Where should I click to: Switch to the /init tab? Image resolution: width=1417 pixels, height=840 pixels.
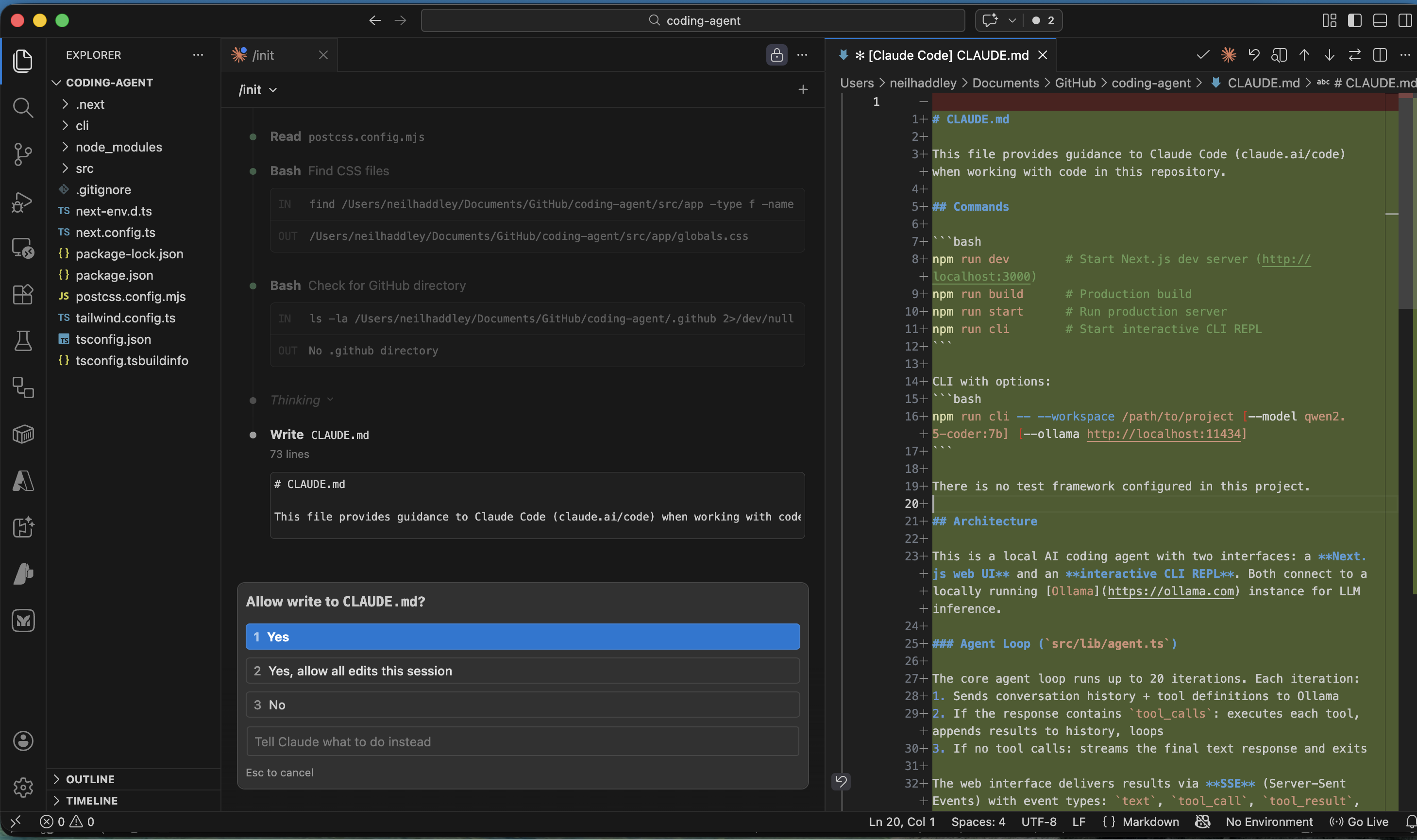264,54
